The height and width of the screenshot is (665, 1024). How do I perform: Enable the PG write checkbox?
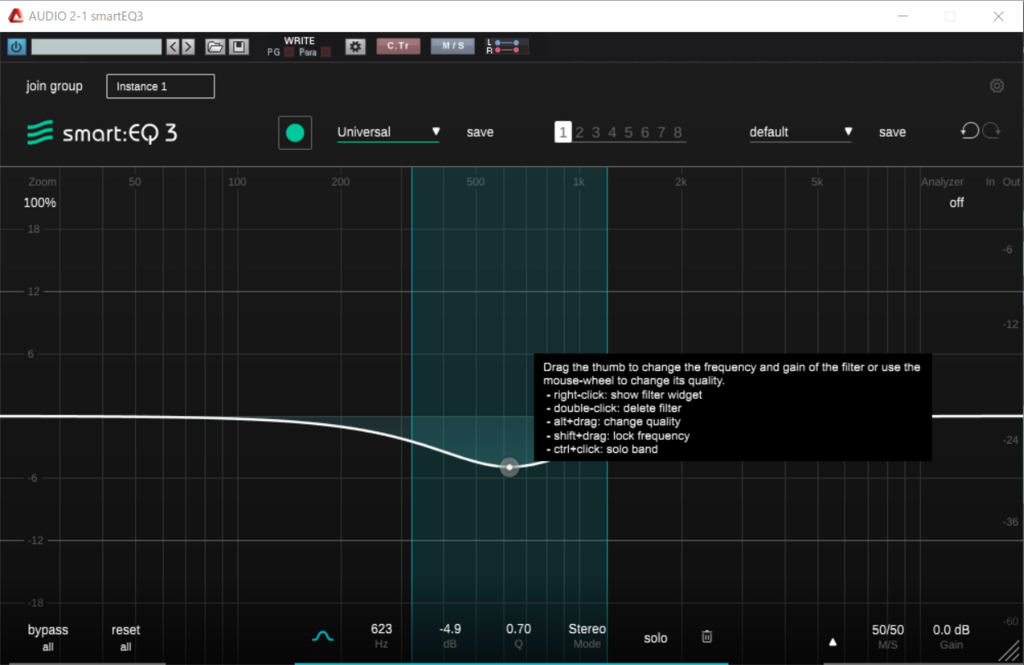tap(289, 52)
